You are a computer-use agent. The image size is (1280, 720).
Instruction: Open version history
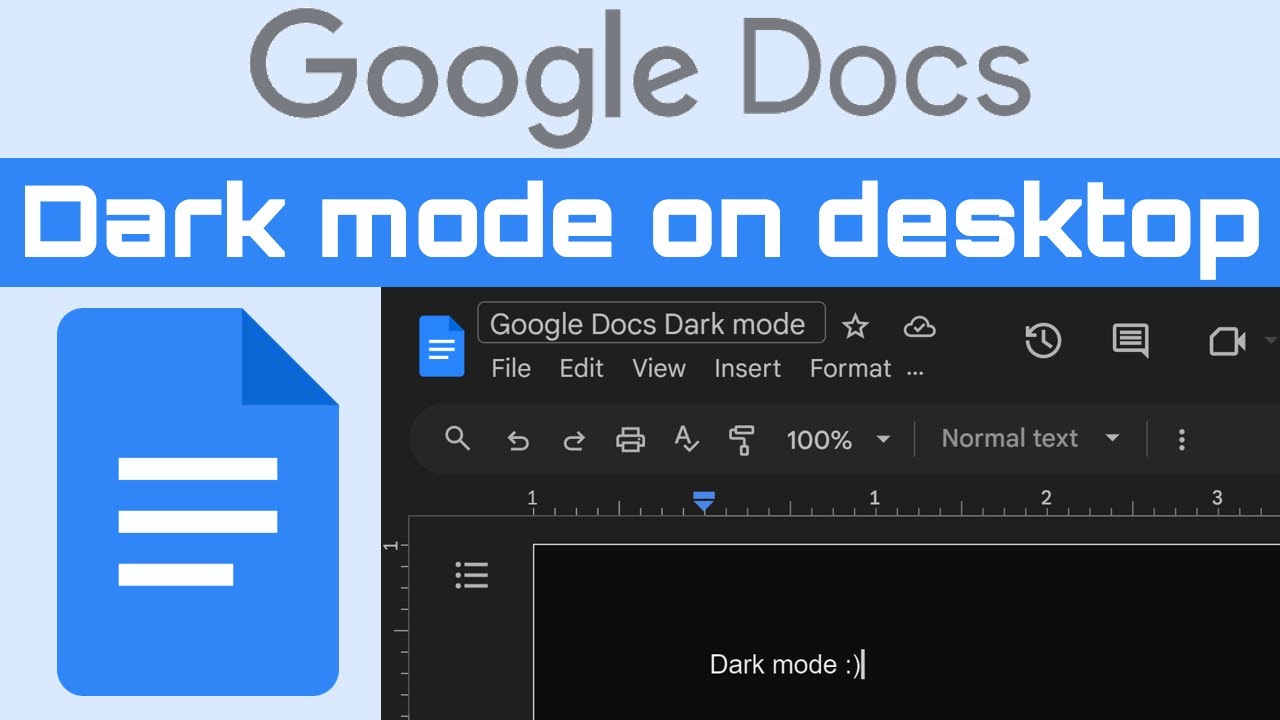click(1044, 341)
